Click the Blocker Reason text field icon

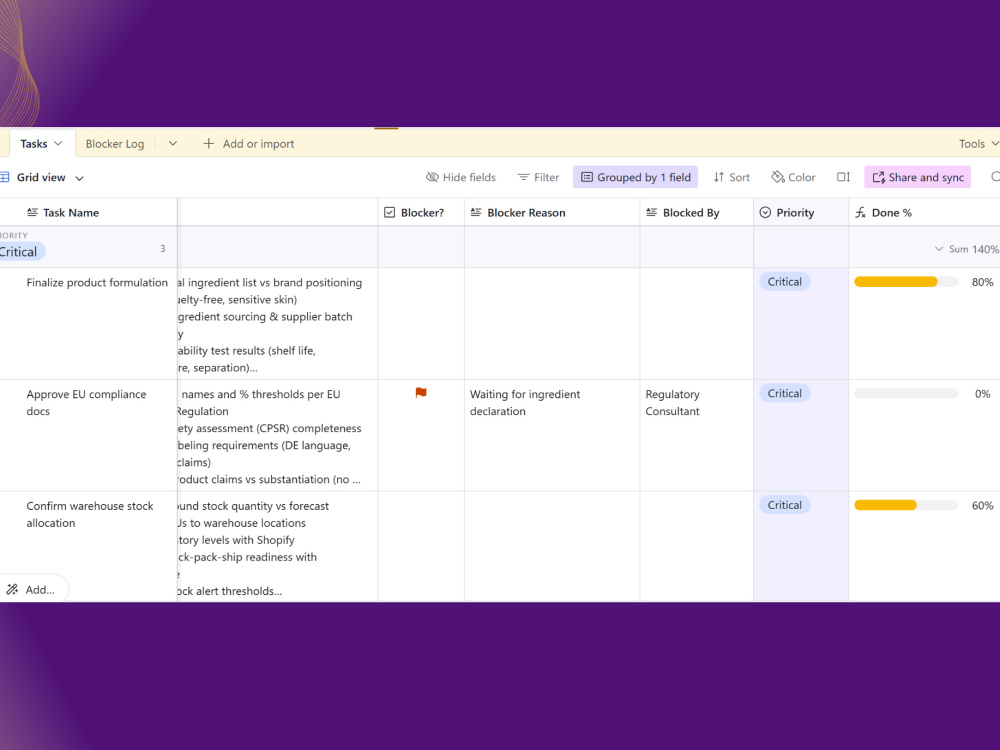coord(476,212)
